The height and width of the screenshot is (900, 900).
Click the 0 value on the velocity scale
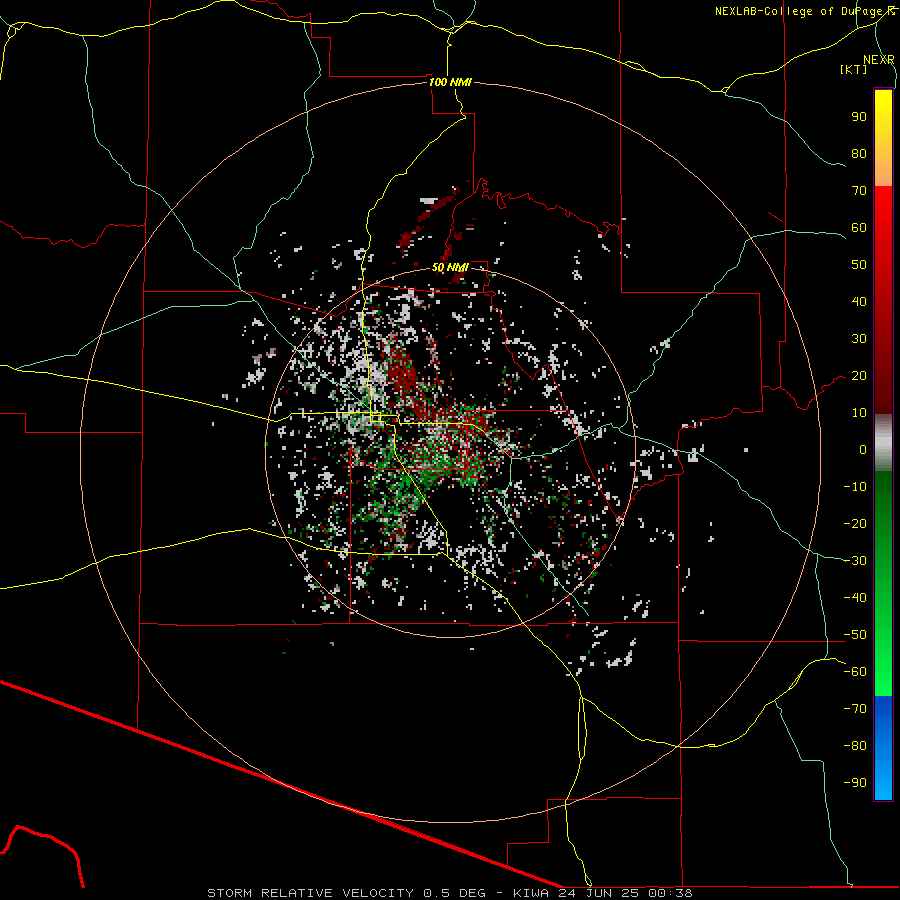click(863, 449)
